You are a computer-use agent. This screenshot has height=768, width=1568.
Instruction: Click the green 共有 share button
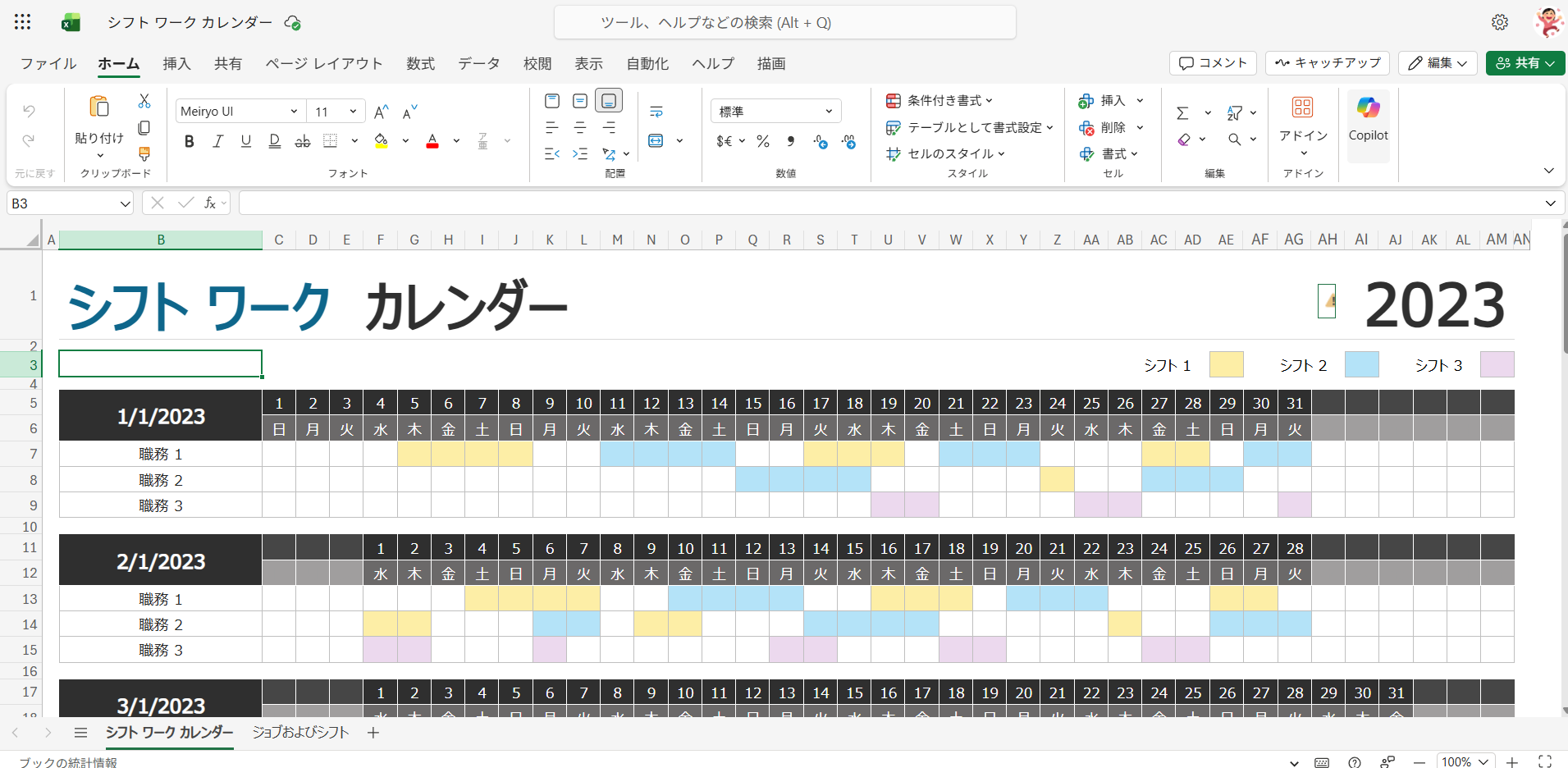coord(1525,63)
